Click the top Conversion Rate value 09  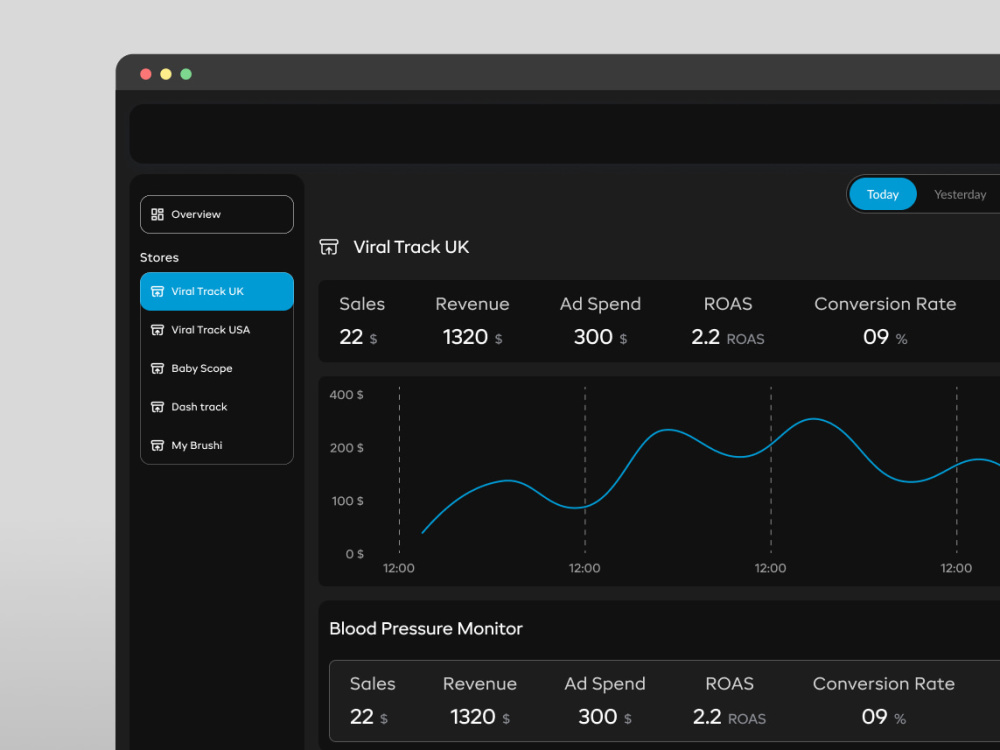[876, 337]
